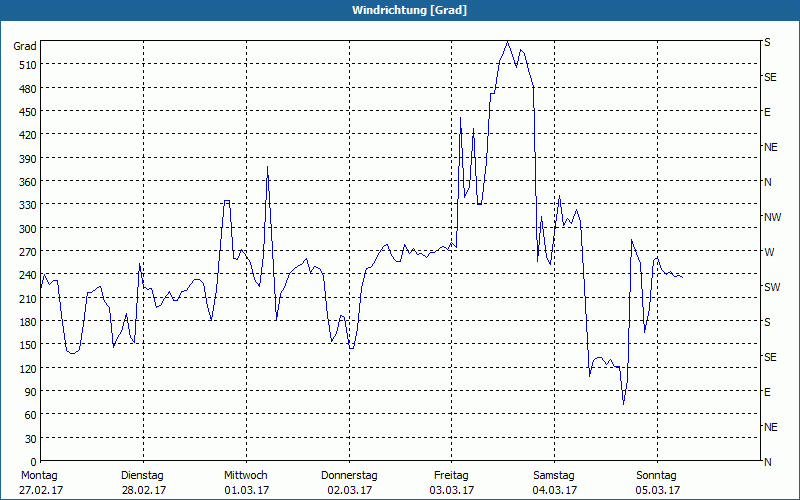Select the Samstag day label

(554, 476)
